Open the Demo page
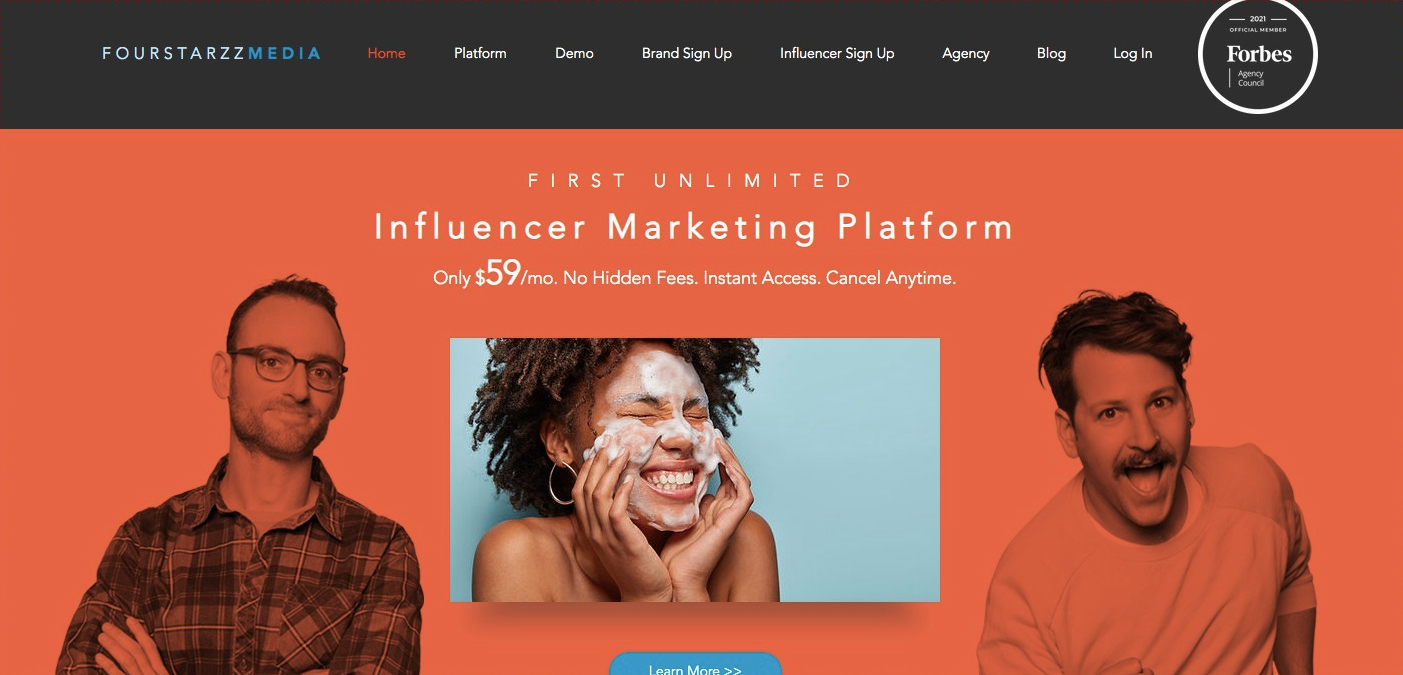The width and height of the screenshot is (1403, 675). click(574, 53)
